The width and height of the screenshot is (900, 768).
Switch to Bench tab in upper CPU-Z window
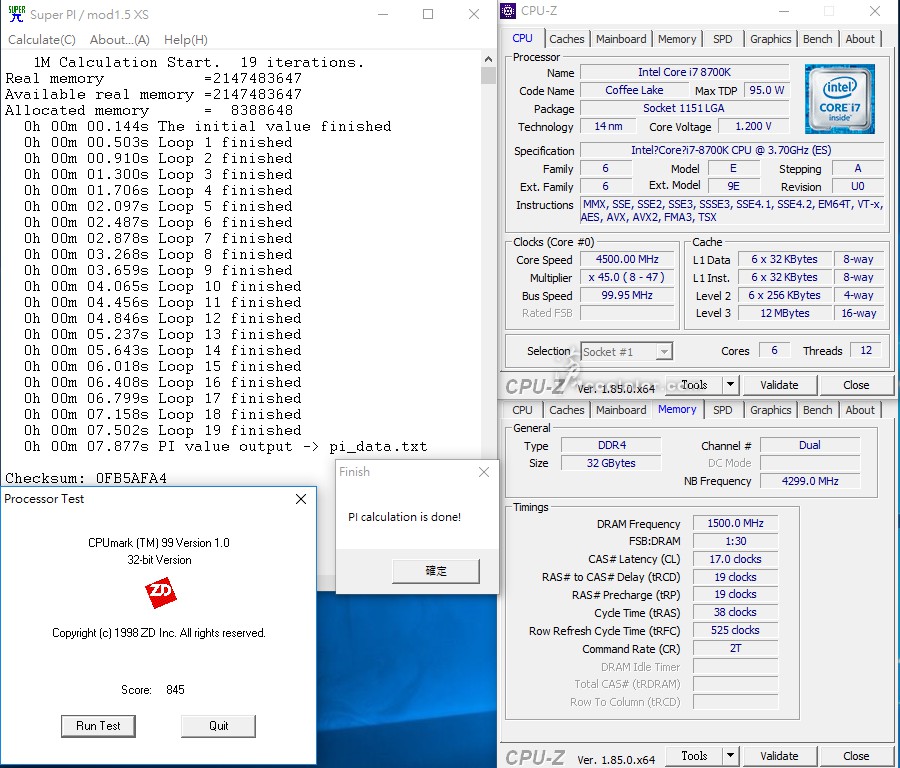click(x=817, y=39)
